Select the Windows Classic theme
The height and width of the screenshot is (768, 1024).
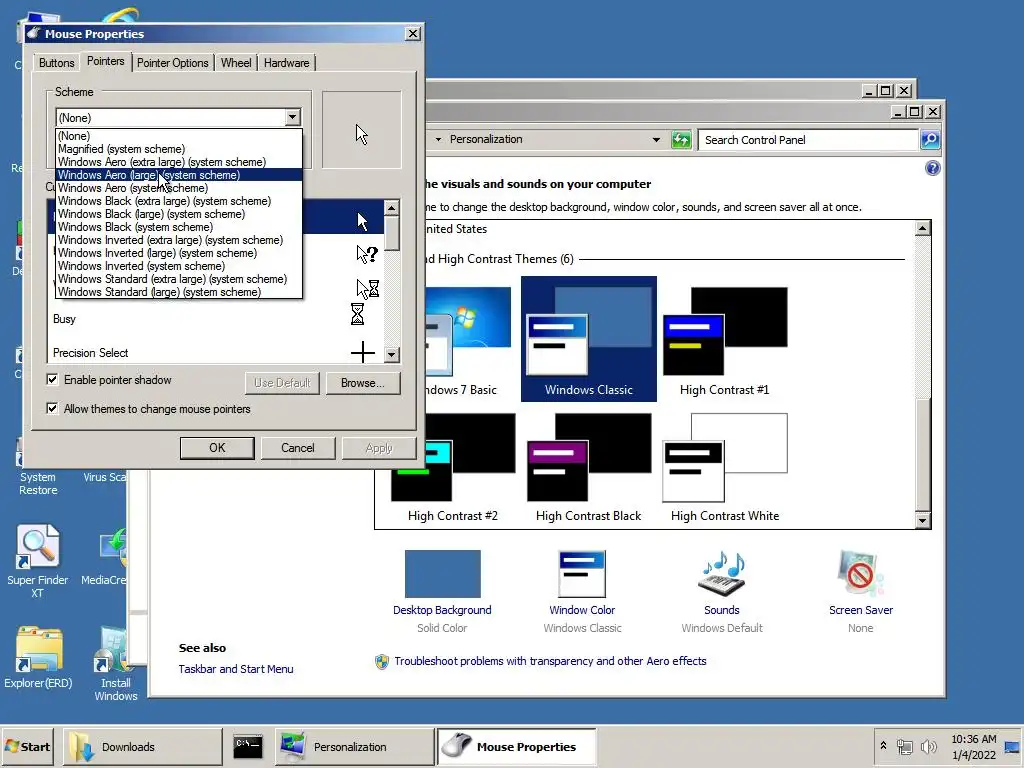pyautogui.click(x=588, y=339)
